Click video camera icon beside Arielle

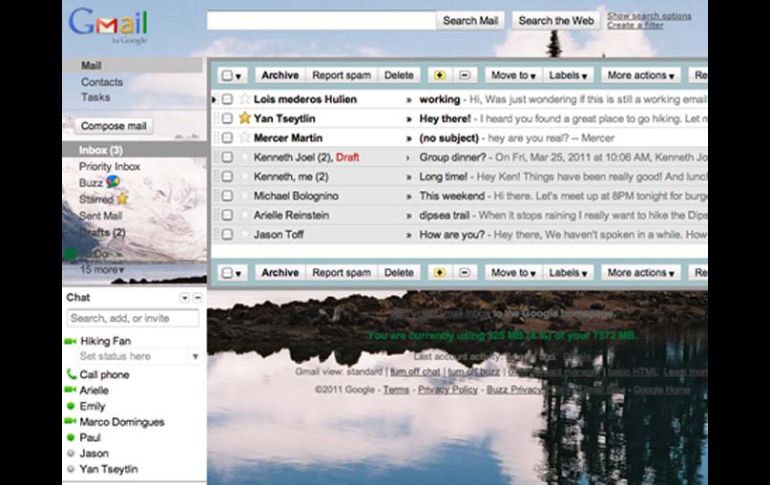71,391
